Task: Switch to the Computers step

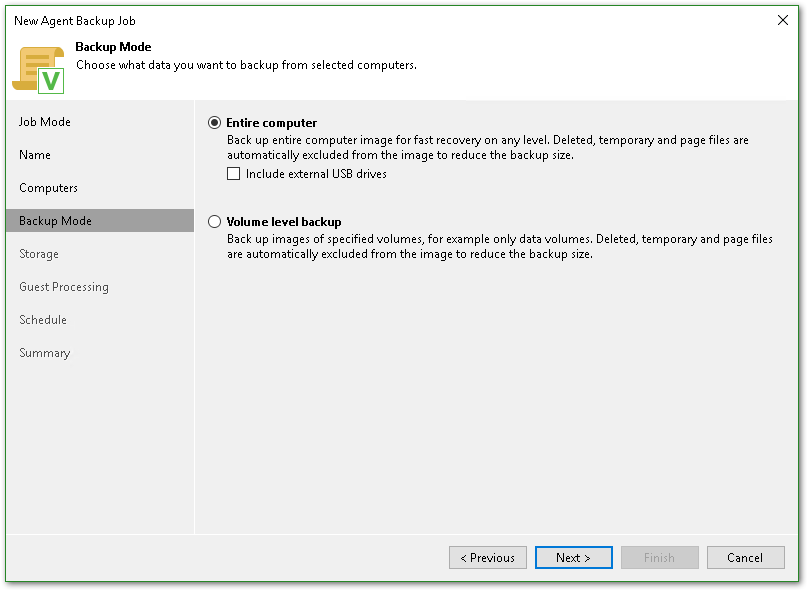Action: coord(48,188)
